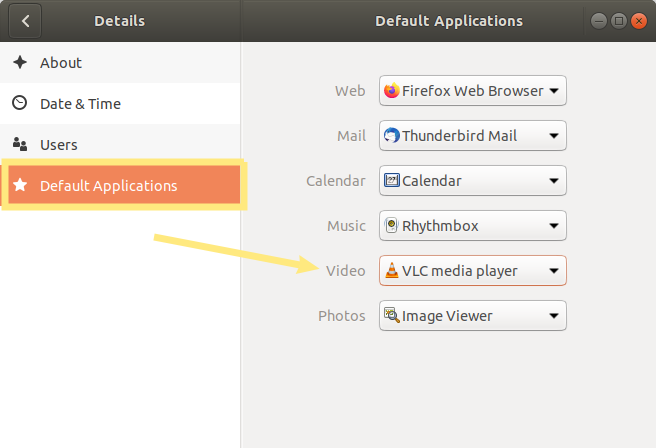Screen dimensions: 656x448
Task: Click the Calendar app icon in the combo box
Action: pos(392,180)
